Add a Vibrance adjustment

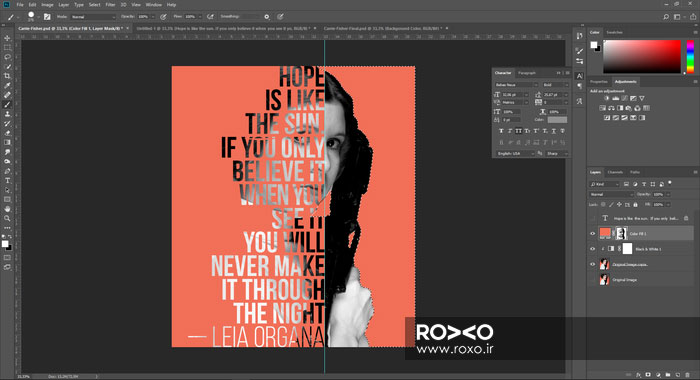click(642, 98)
